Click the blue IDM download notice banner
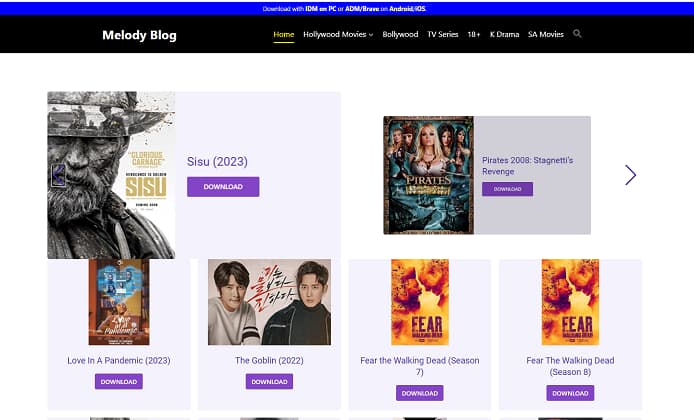This screenshot has height=420, width=694. tap(347, 8)
